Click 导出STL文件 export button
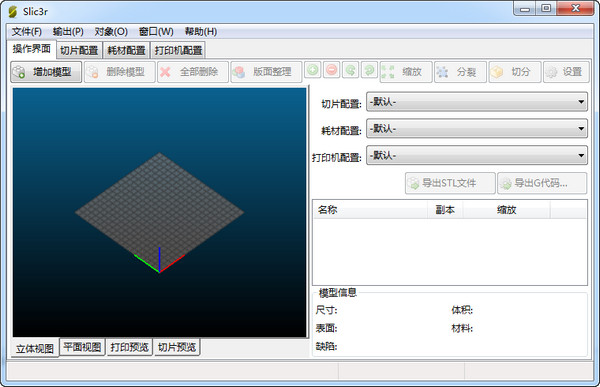Image resolution: width=600 pixels, height=387 pixels. coord(450,183)
